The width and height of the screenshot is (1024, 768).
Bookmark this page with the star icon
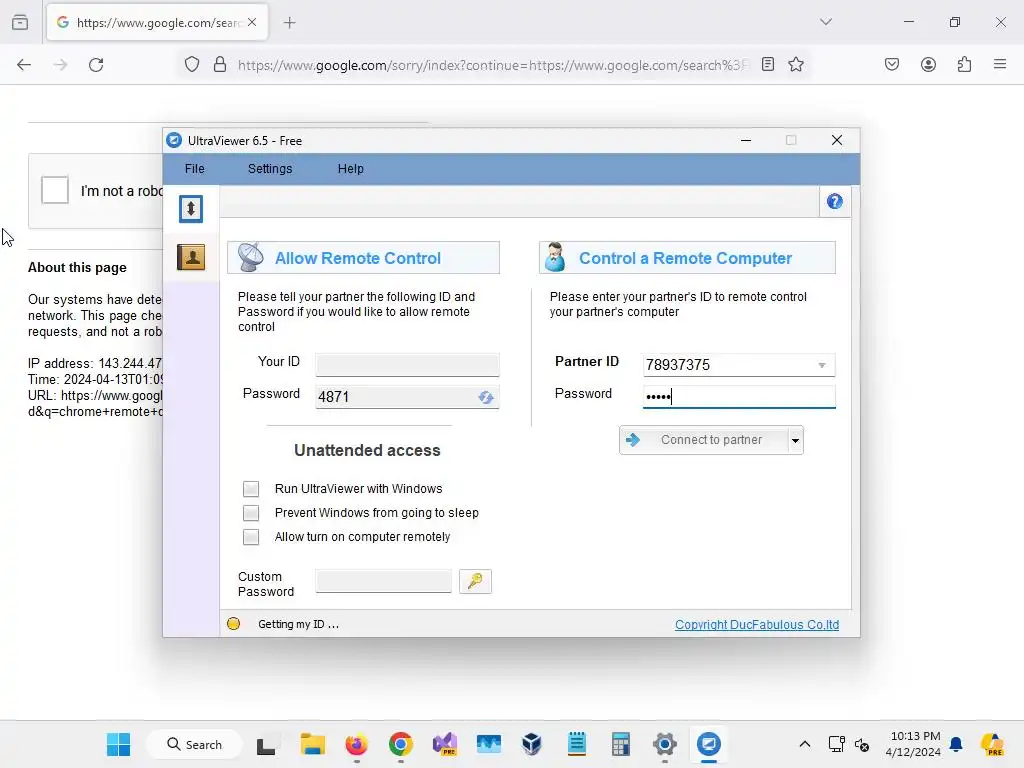pos(795,65)
